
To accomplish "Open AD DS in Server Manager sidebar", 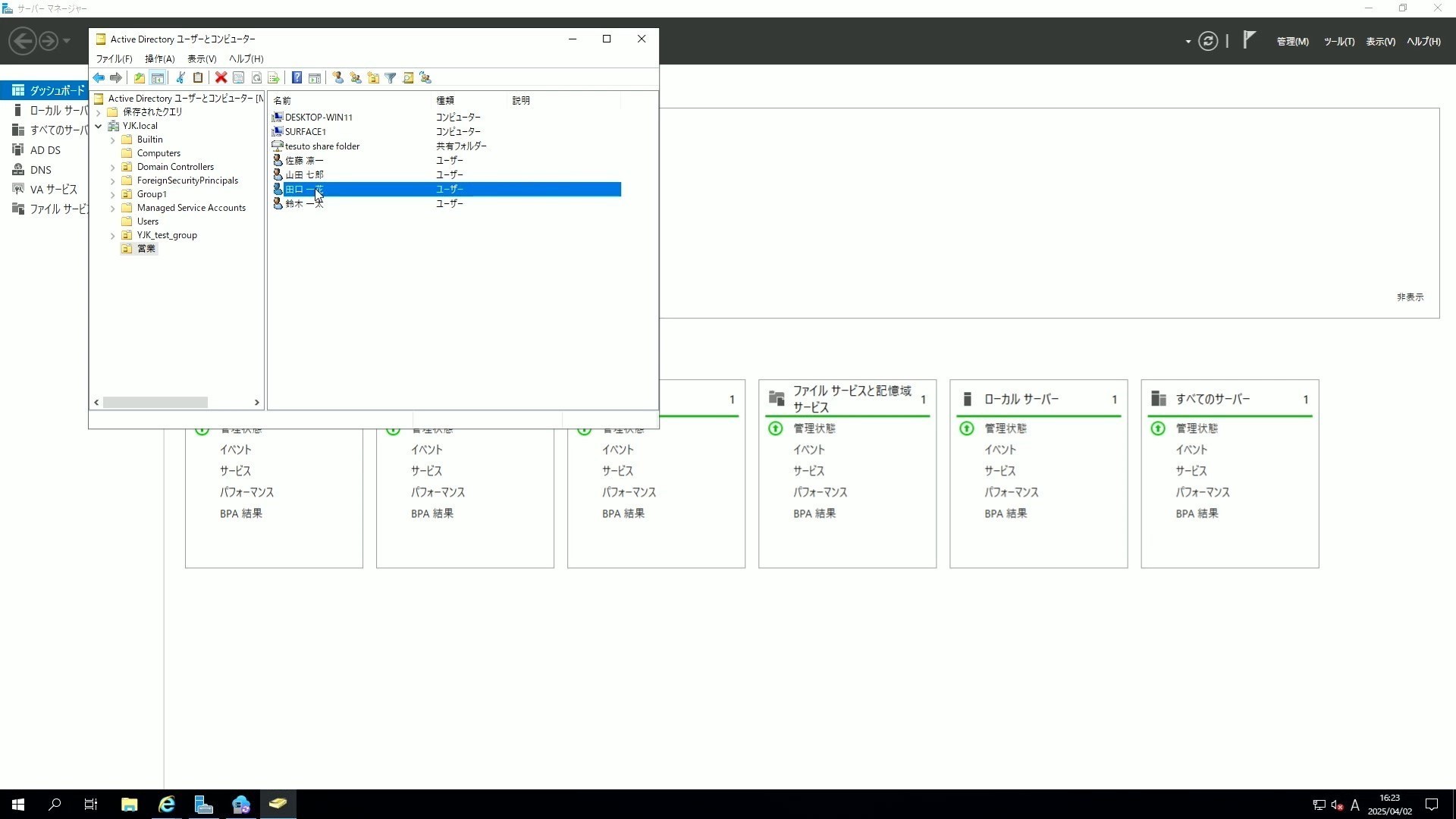I will click(45, 150).
